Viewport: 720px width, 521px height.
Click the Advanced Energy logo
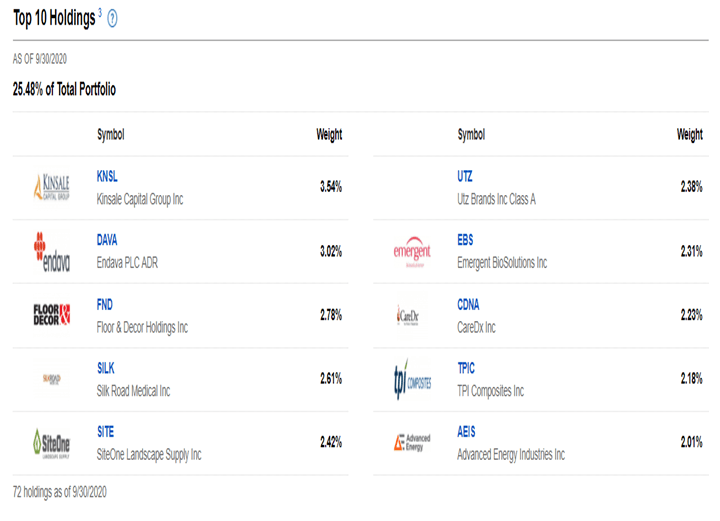(x=412, y=442)
